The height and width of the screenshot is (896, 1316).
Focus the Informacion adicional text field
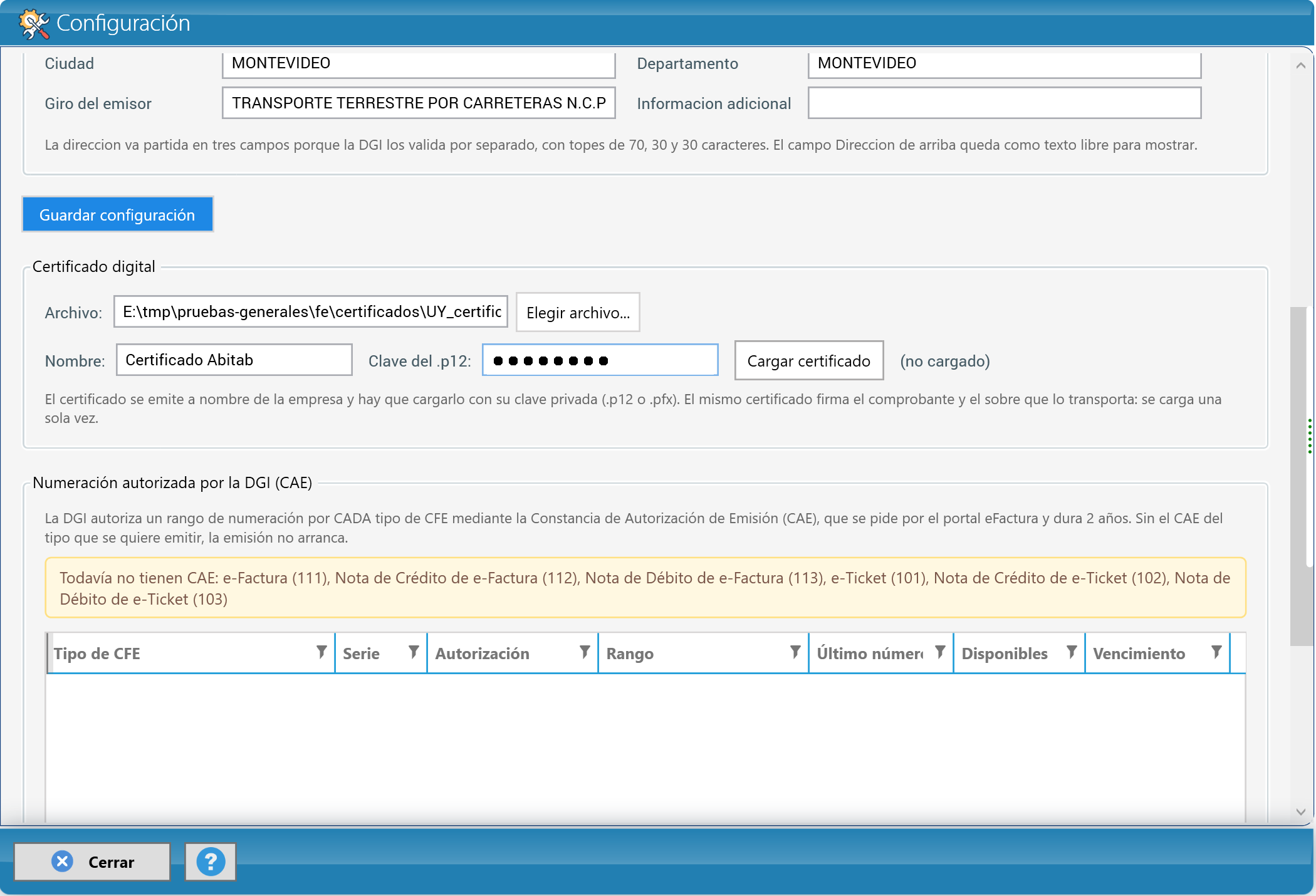(1005, 103)
